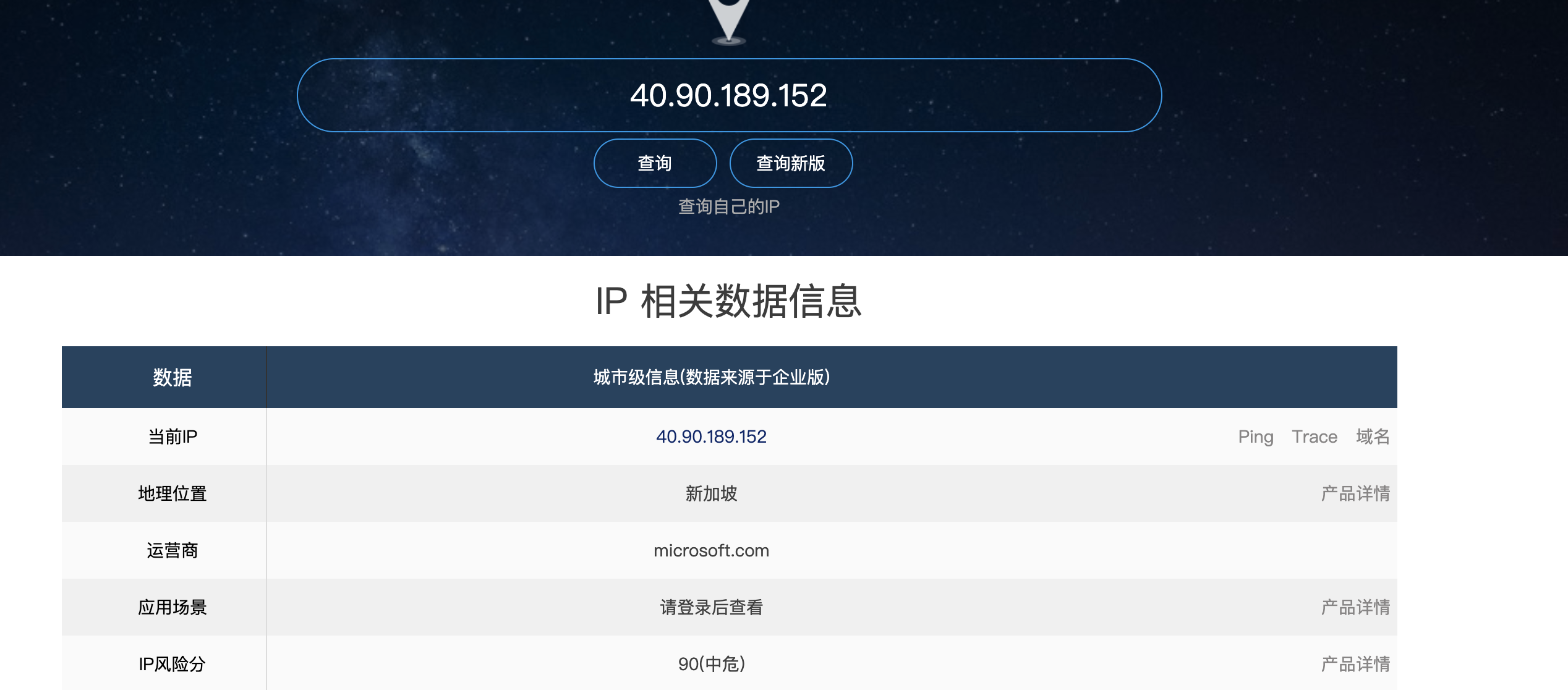Click the Ping link

pyautogui.click(x=1255, y=437)
